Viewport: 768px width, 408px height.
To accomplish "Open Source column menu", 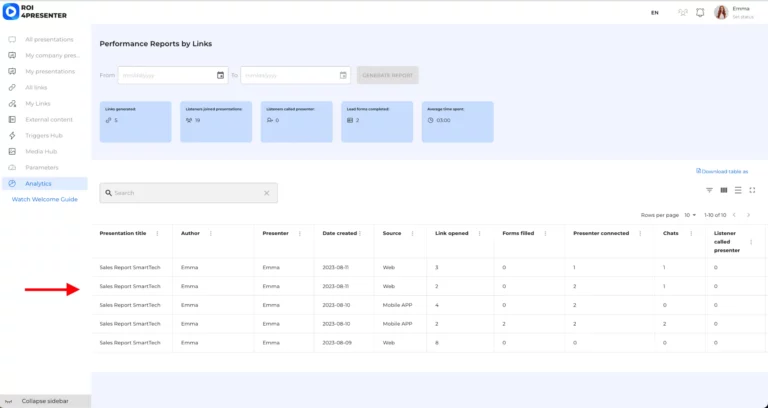I will point(412,234).
